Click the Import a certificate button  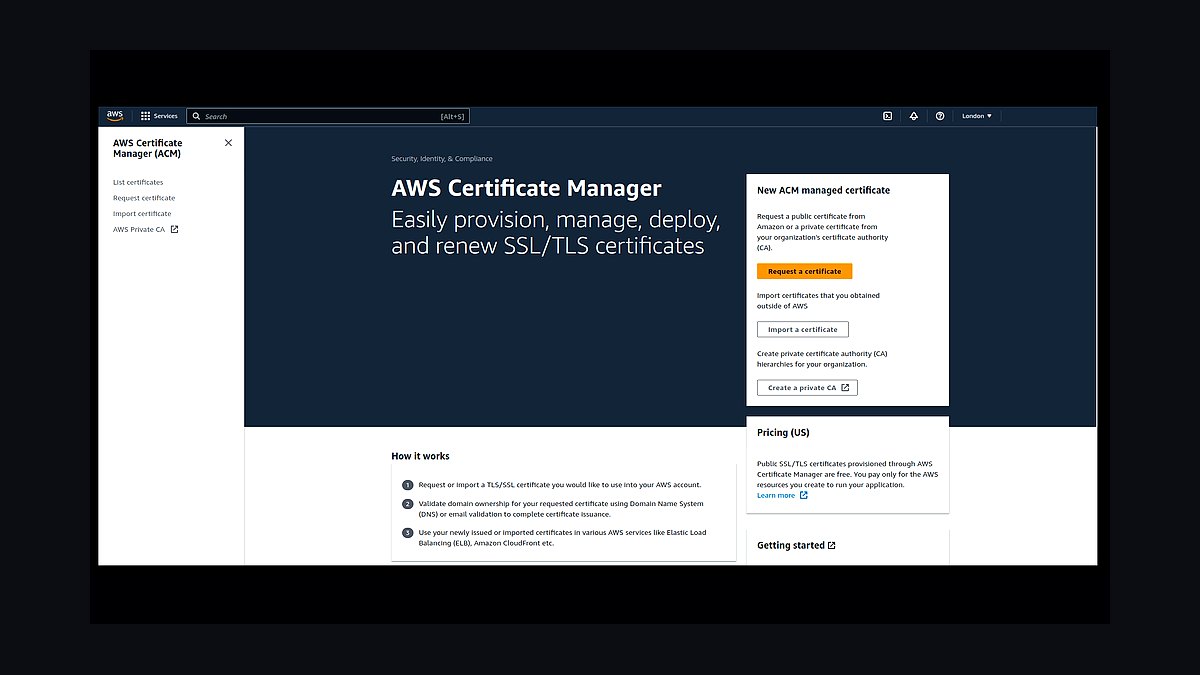click(x=803, y=329)
